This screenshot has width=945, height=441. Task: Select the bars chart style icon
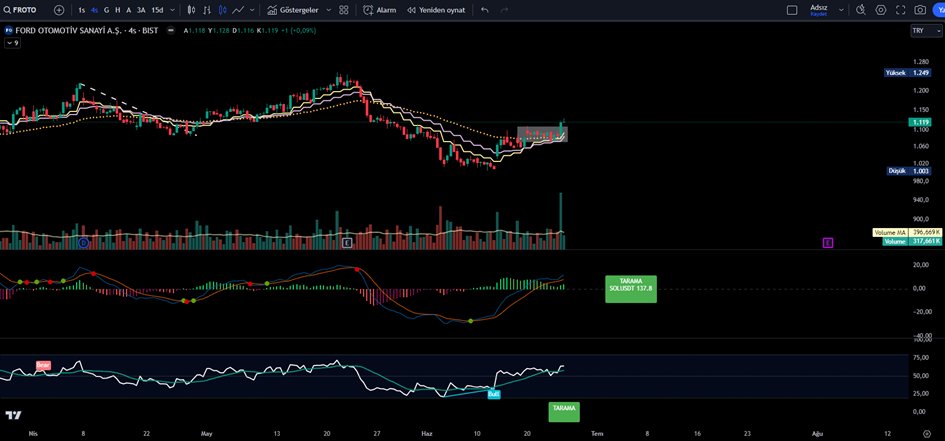point(207,10)
